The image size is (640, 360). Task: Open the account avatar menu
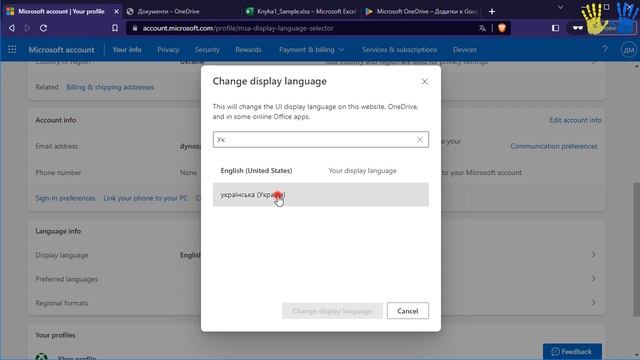pyautogui.click(x=628, y=50)
